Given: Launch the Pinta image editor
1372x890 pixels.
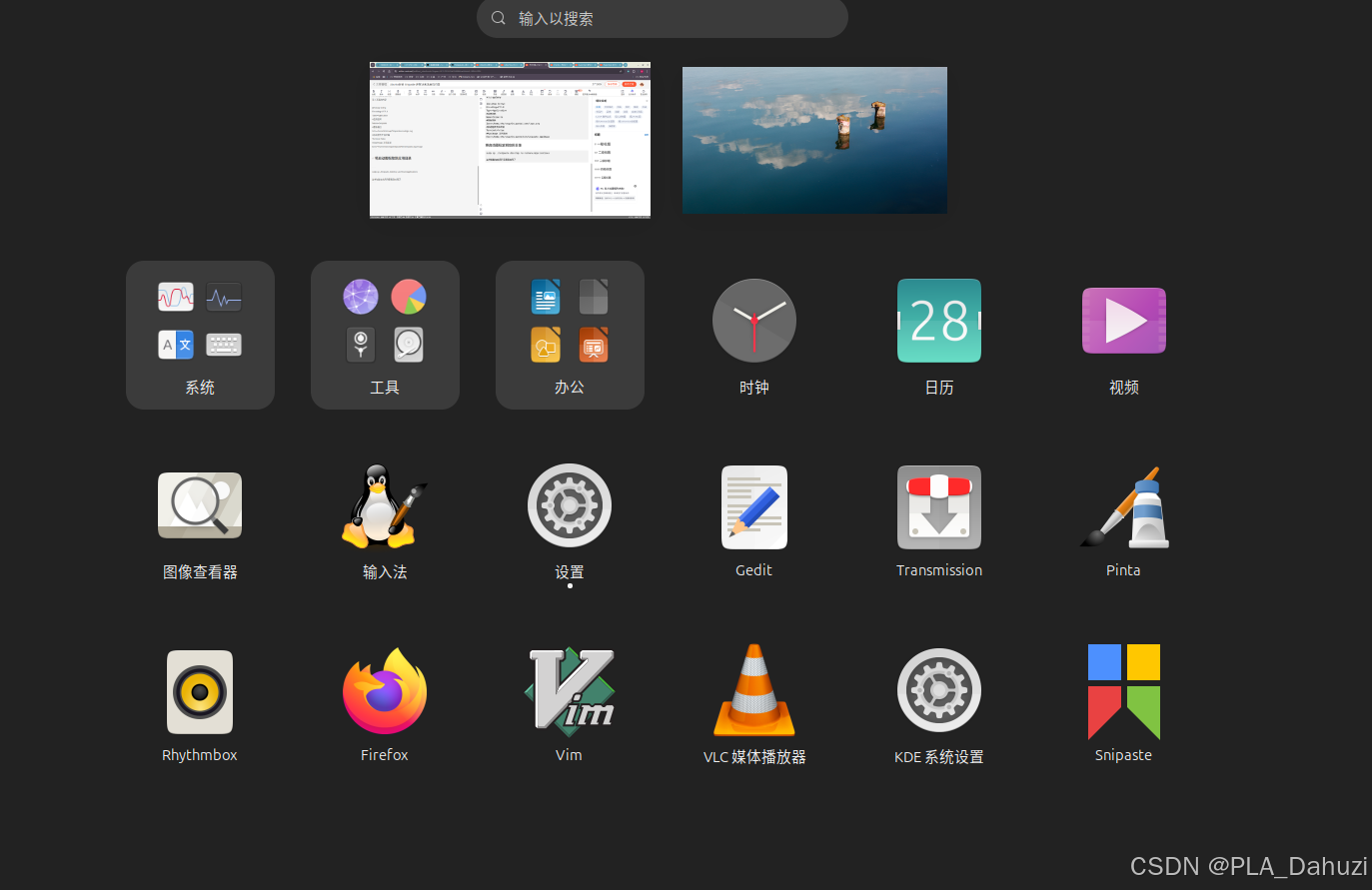Looking at the screenshot, I should pos(1123,506).
